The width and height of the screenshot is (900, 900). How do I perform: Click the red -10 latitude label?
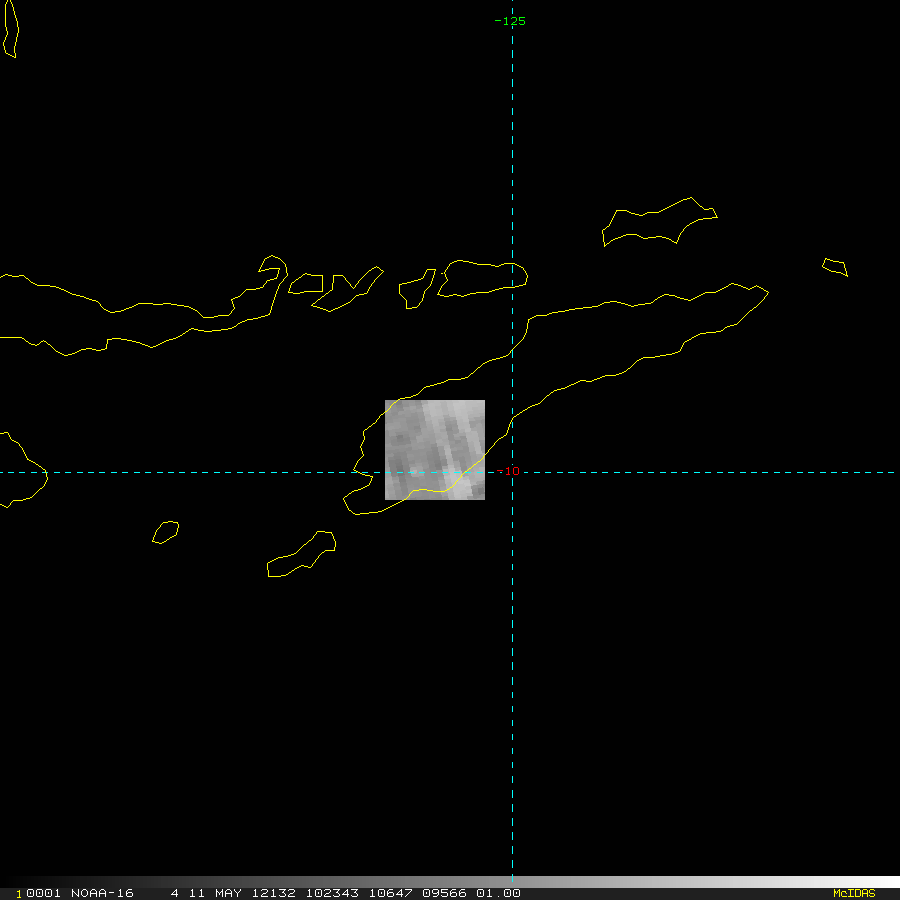coord(510,471)
